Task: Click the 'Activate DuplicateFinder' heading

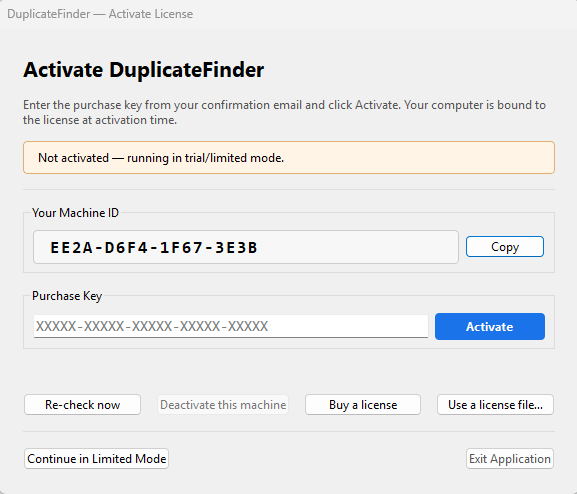Action: point(144,70)
